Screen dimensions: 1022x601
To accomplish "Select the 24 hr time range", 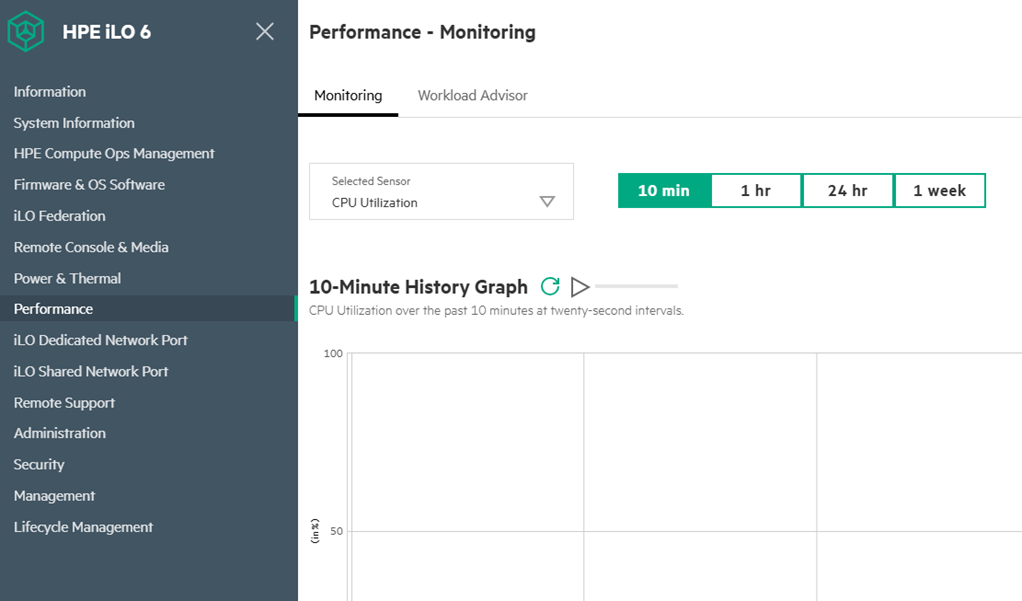I will [847, 191].
